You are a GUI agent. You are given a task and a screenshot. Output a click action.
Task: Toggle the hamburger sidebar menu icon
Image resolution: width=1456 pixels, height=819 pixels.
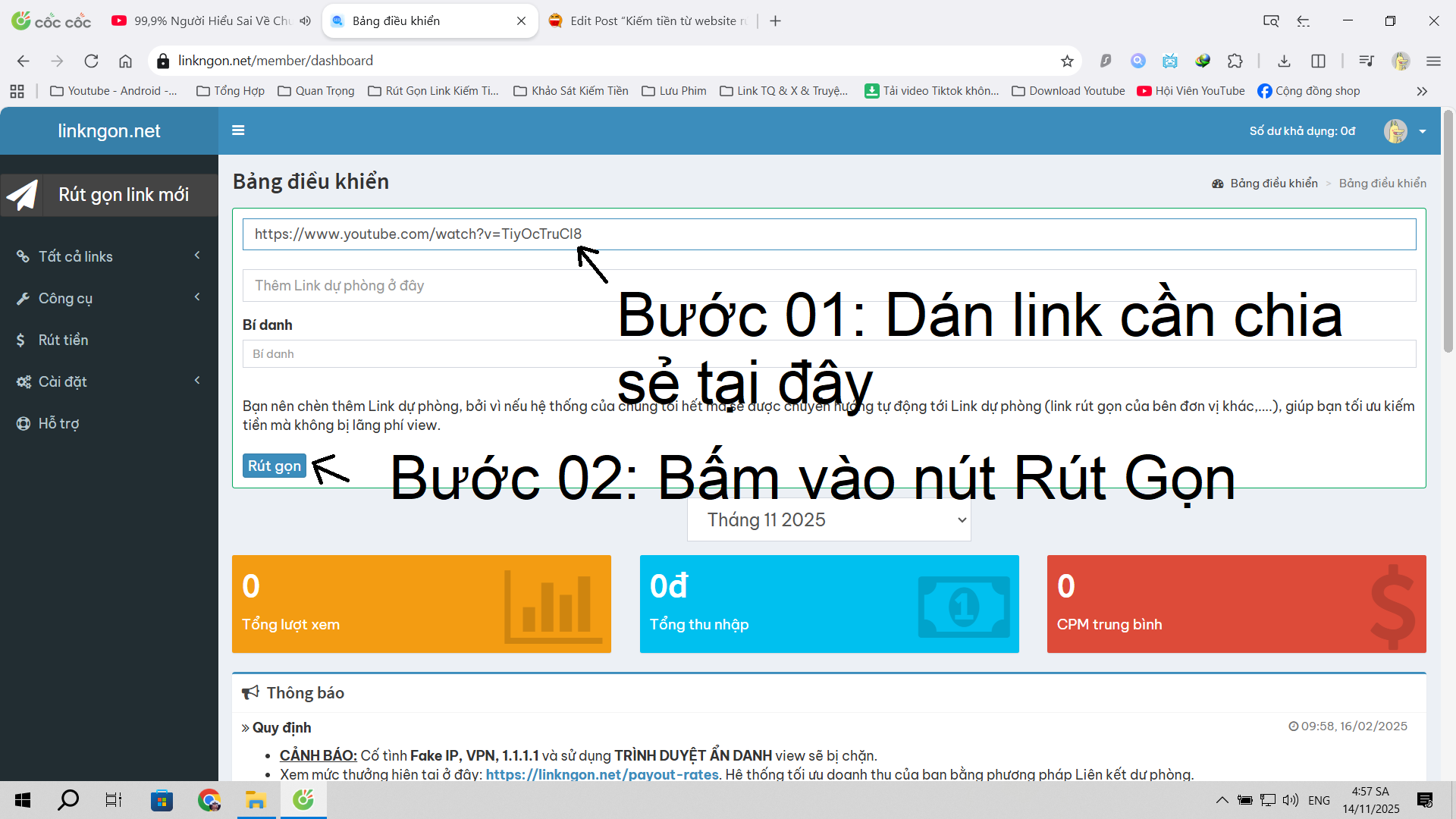tap(238, 130)
